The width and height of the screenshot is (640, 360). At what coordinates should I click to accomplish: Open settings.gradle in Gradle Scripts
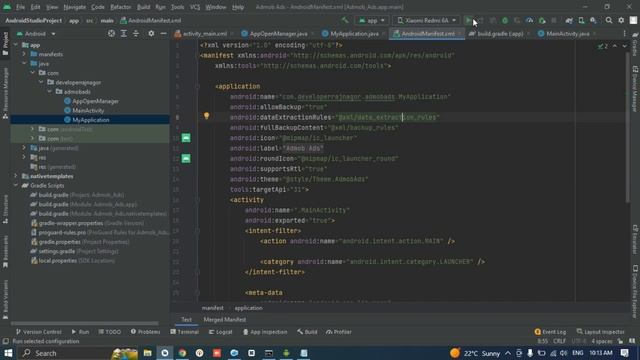(74, 251)
